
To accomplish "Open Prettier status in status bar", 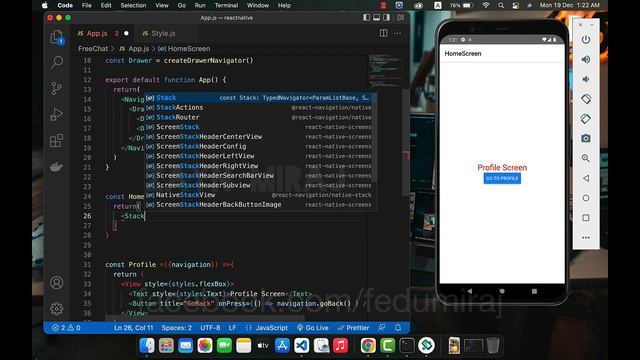I will (353, 327).
